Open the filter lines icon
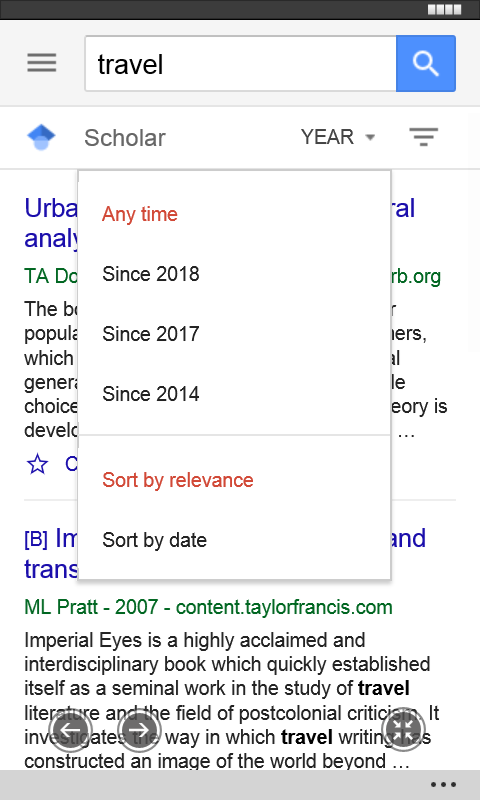 pyautogui.click(x=423, y=137)
